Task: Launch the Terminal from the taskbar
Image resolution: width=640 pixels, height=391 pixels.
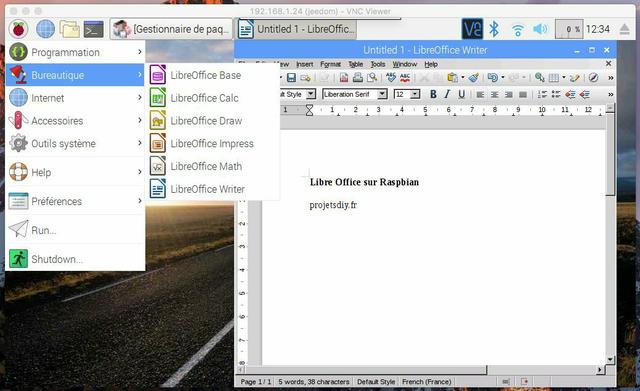Action: click(93, 29)
